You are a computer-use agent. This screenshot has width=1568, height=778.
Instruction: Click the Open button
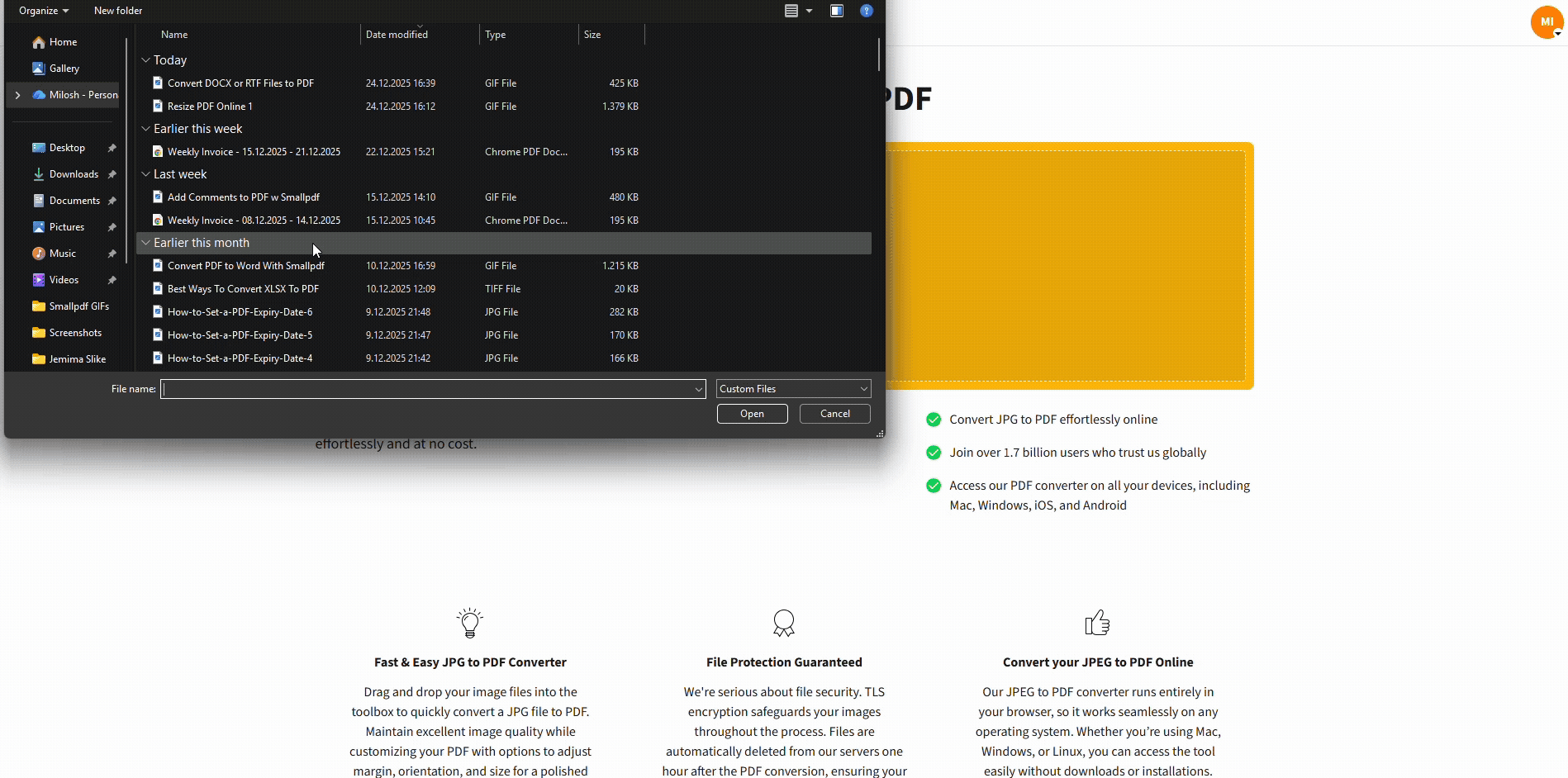click(x=752, y=414)
